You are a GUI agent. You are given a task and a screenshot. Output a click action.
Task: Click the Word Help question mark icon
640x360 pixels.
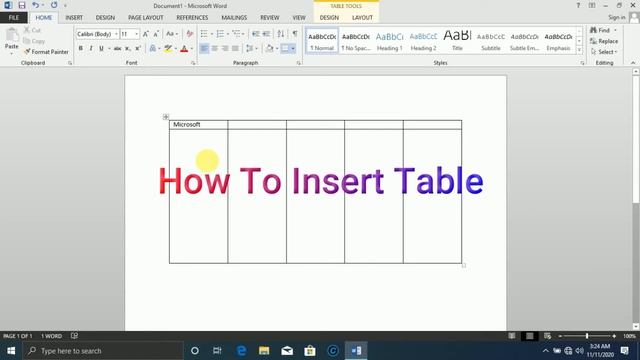pyautogui.click(x=578, y=5)
